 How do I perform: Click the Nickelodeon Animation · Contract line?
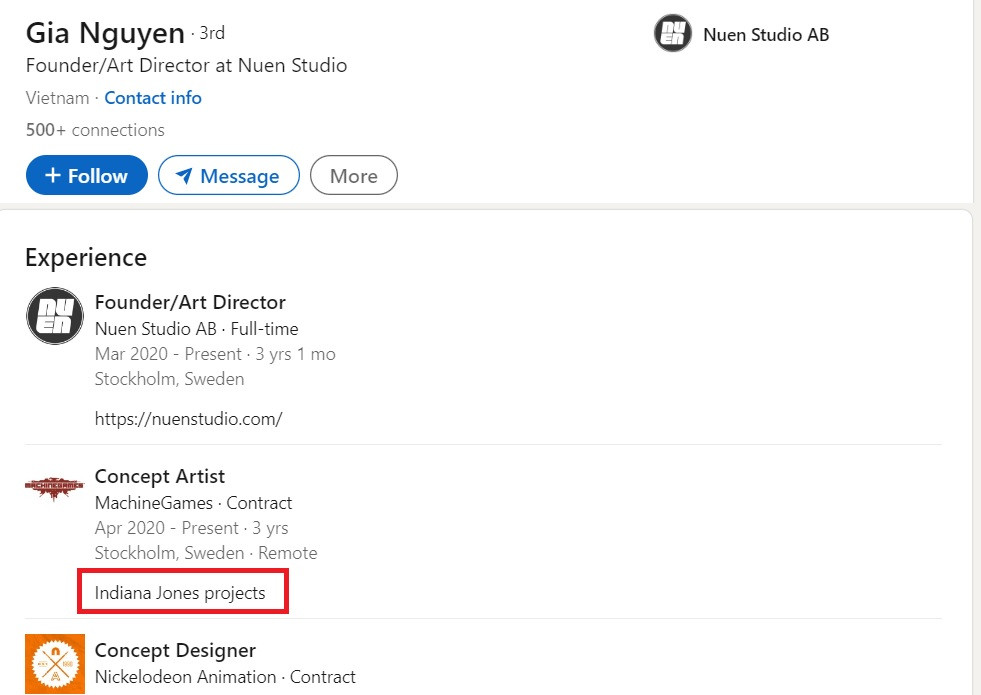coord(225,677)
